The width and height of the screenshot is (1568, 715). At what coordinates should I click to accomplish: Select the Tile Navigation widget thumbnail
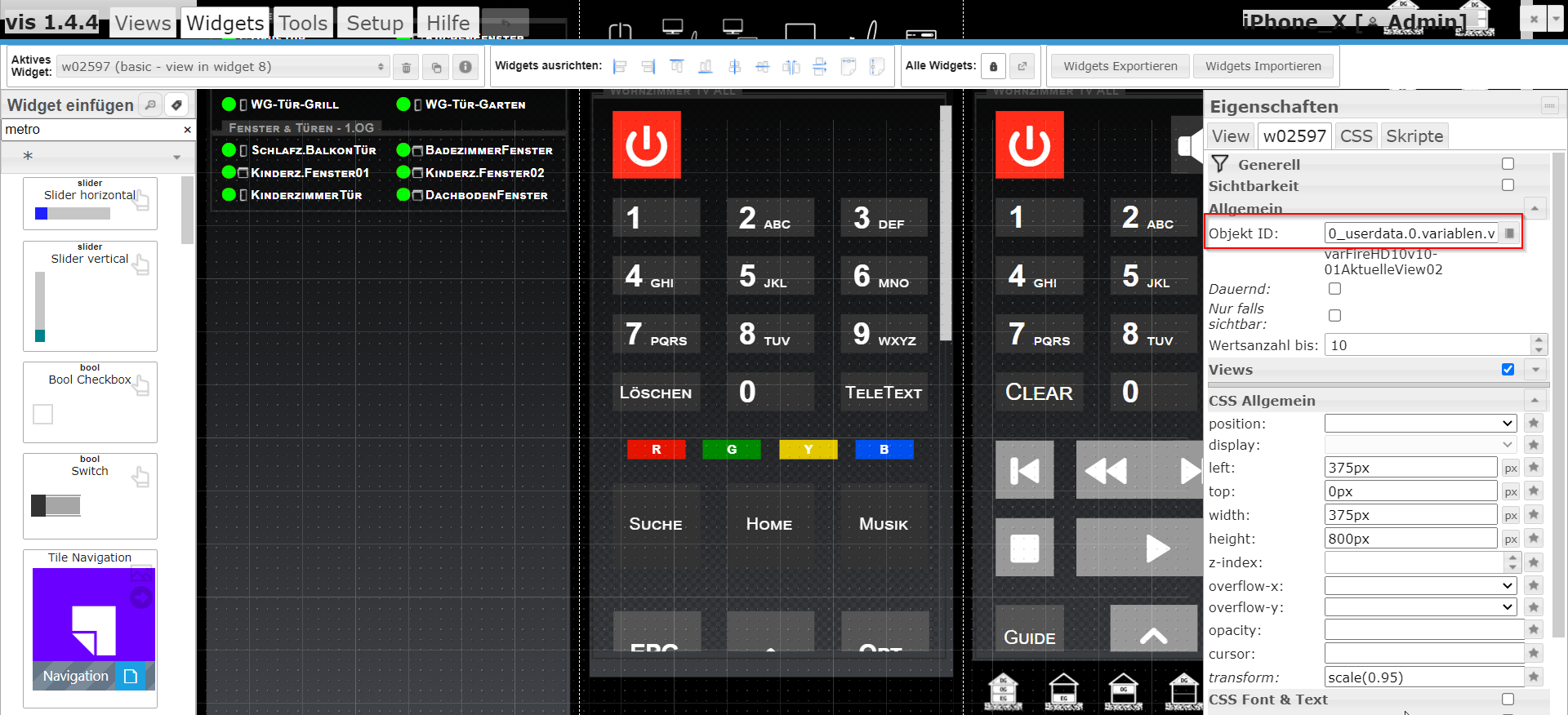(x=90, y=628)
